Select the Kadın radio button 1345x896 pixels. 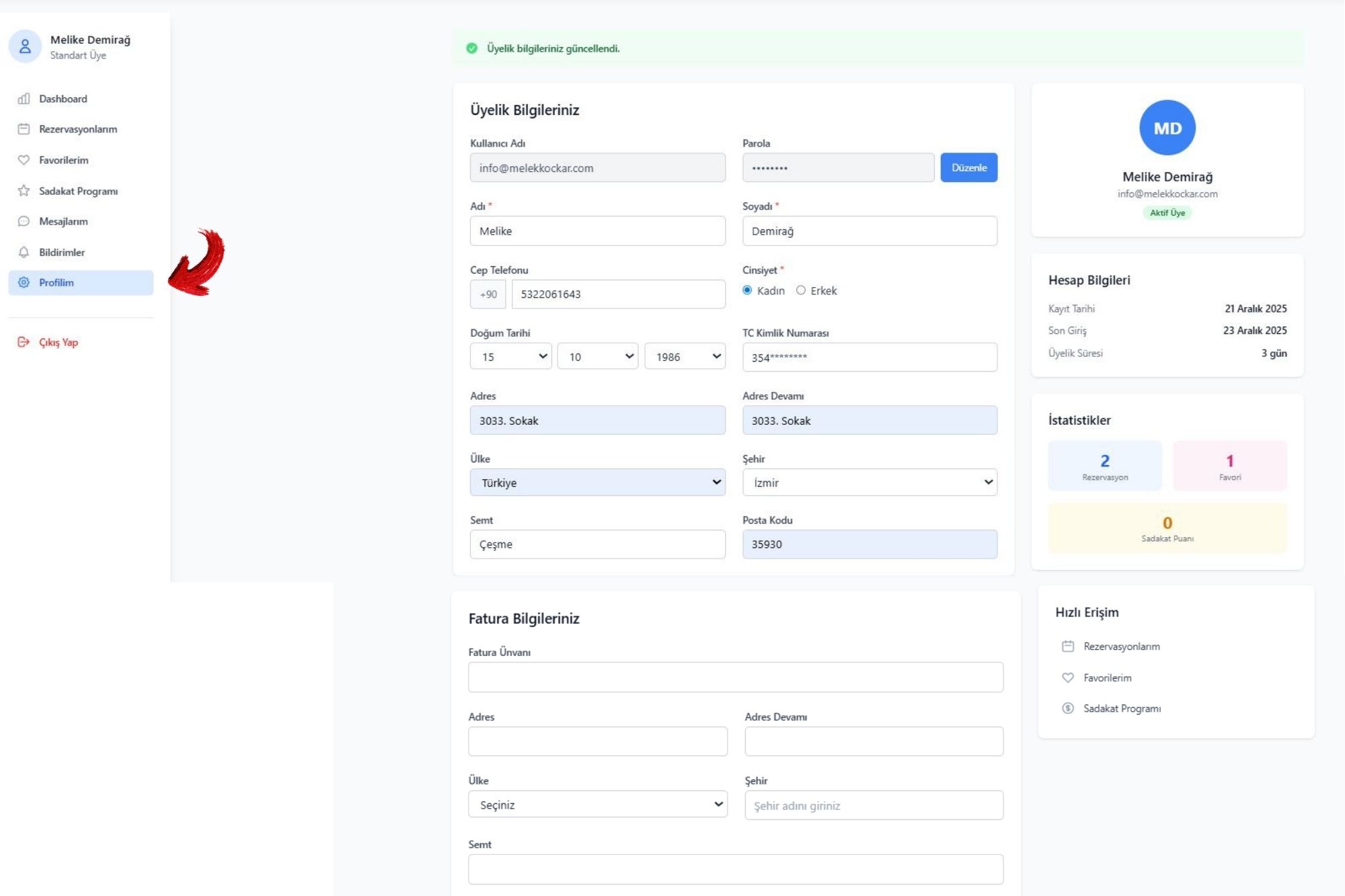point(747,290)
